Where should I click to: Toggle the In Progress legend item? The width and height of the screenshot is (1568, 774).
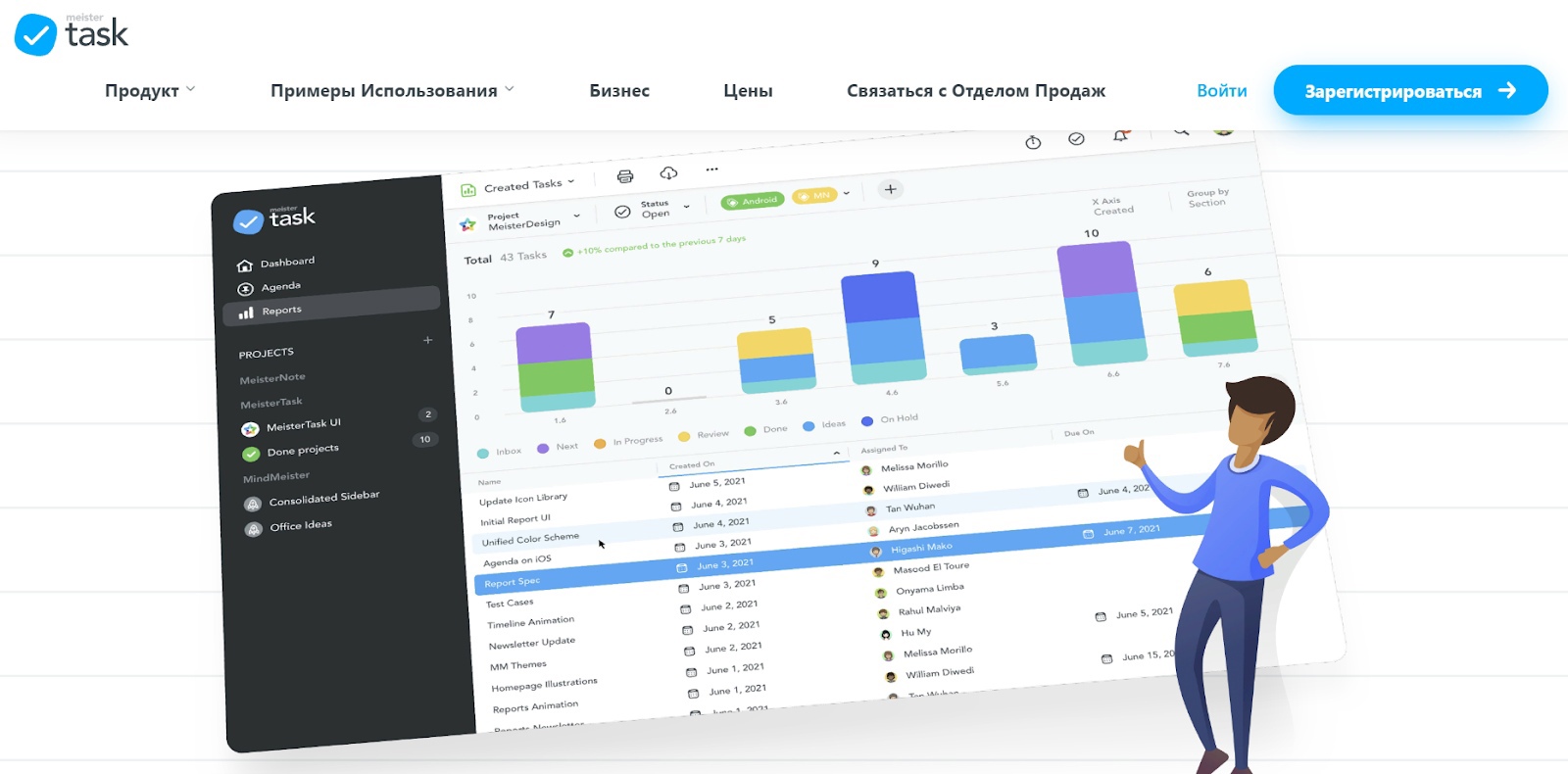point(628,442)
